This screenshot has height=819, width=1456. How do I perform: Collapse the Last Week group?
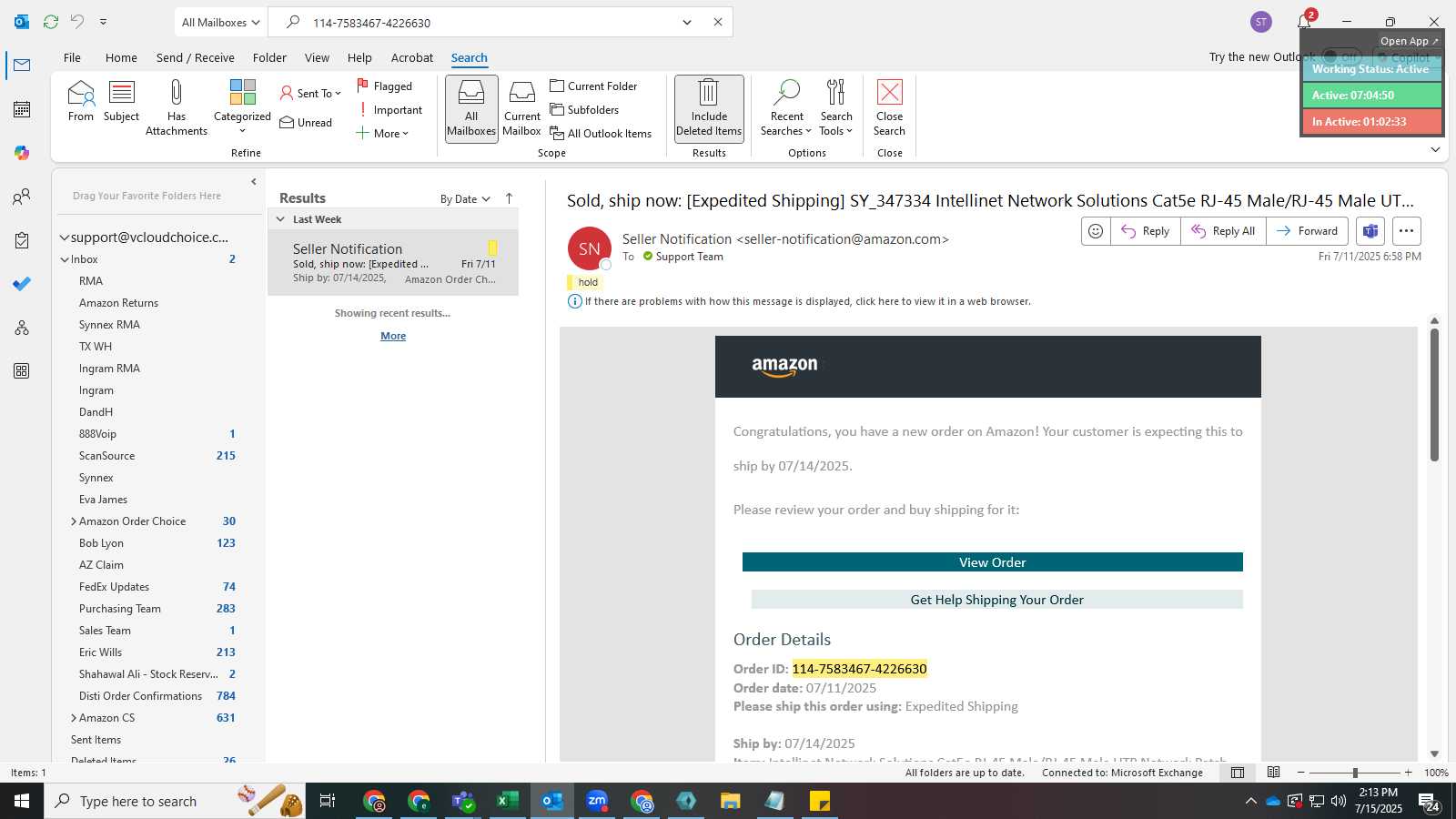pyautogui.click(x=280, y=219)
